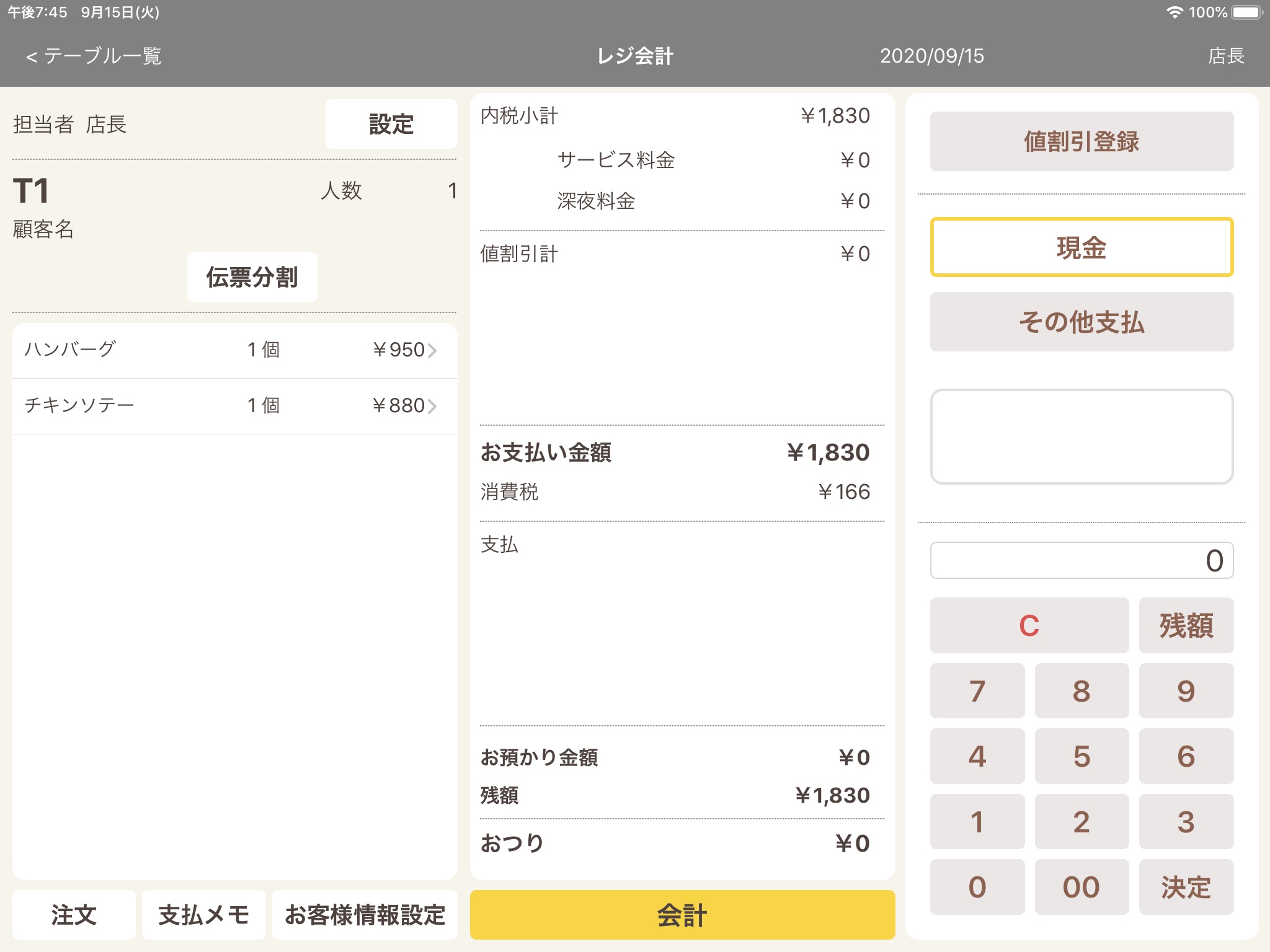
Task: Open the 注文 order button
Action: pos(74,915)
